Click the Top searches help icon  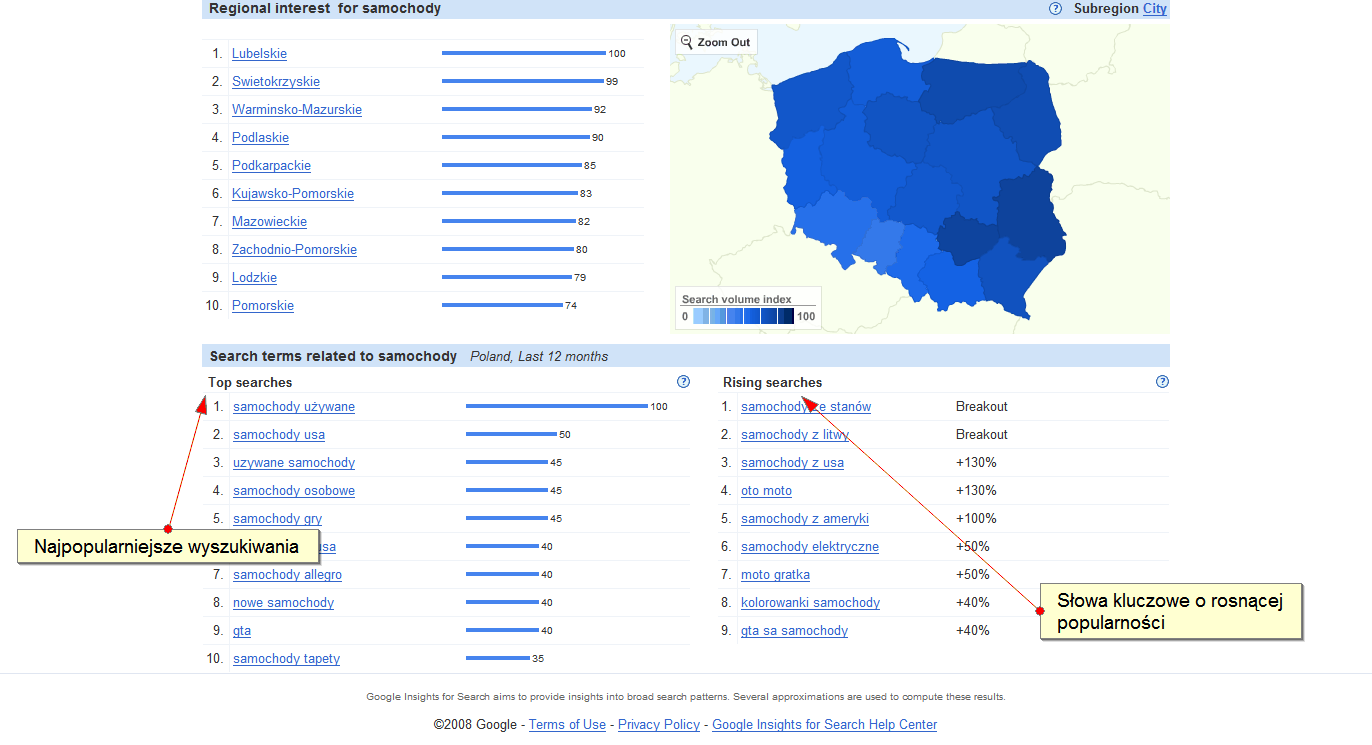point(683,382)
